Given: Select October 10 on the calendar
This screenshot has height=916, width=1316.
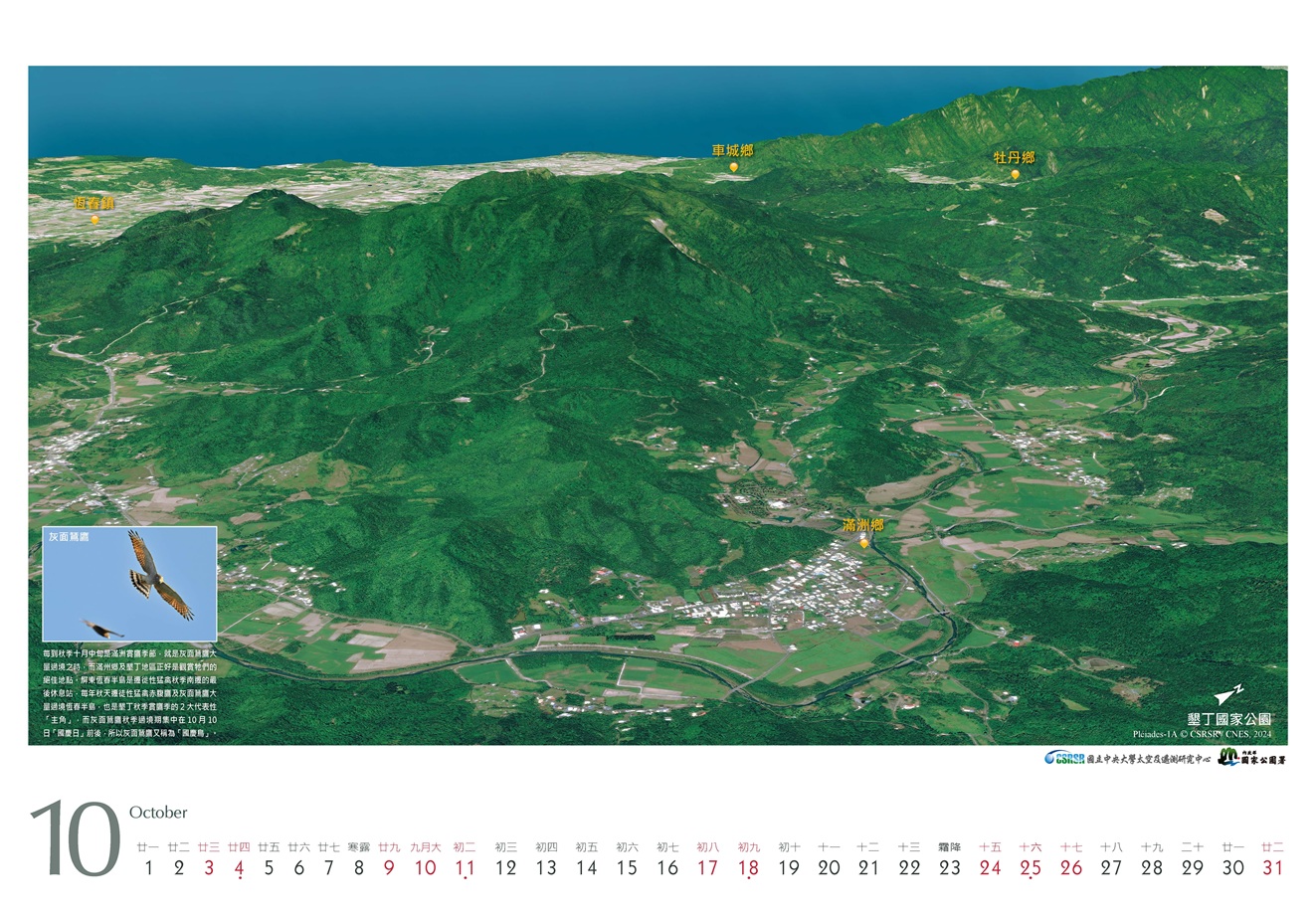Looking at the screenshot, I should (x=425, y=867).
